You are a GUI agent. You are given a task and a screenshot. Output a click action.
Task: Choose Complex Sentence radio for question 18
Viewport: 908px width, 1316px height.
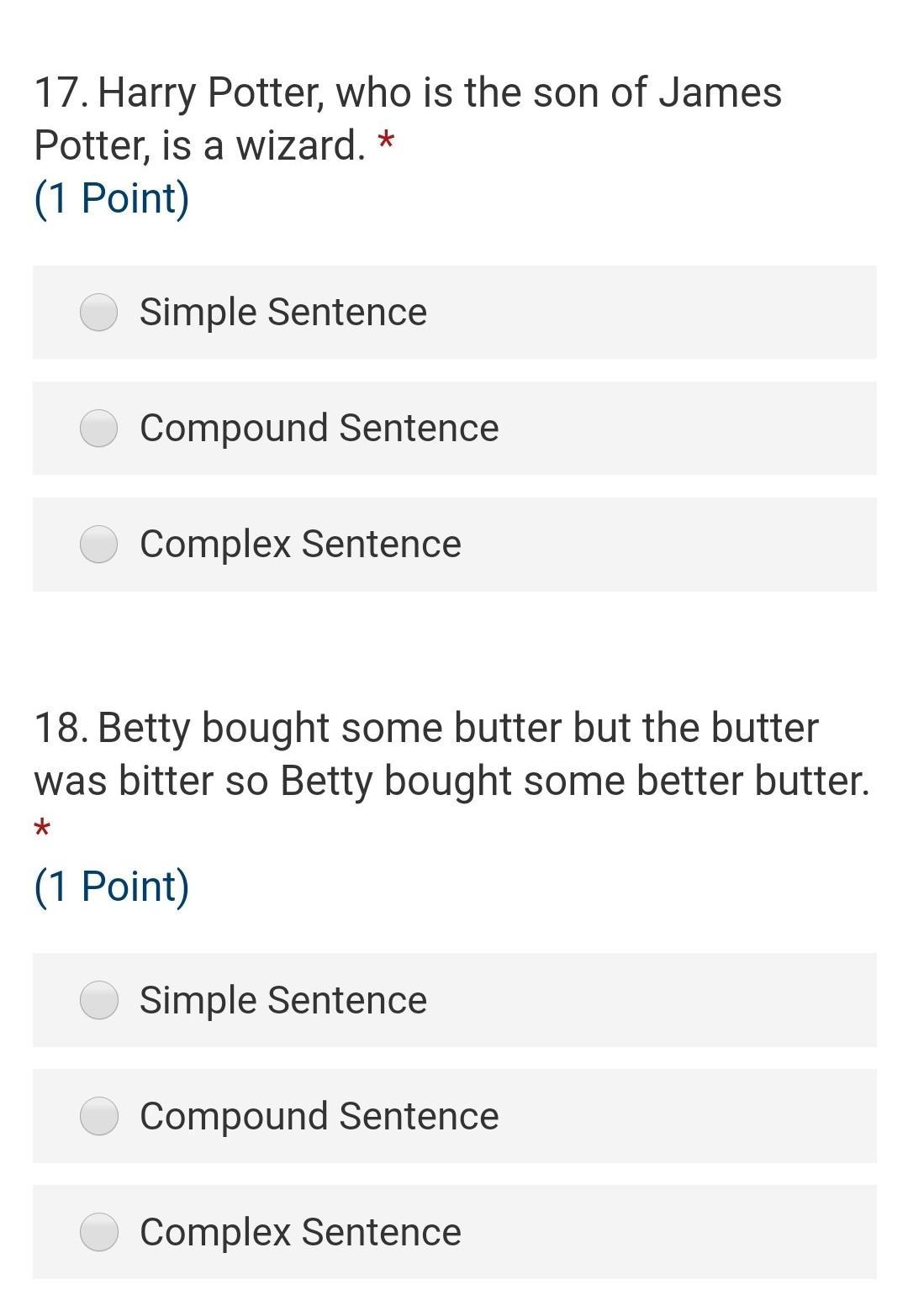(98, 1232)
